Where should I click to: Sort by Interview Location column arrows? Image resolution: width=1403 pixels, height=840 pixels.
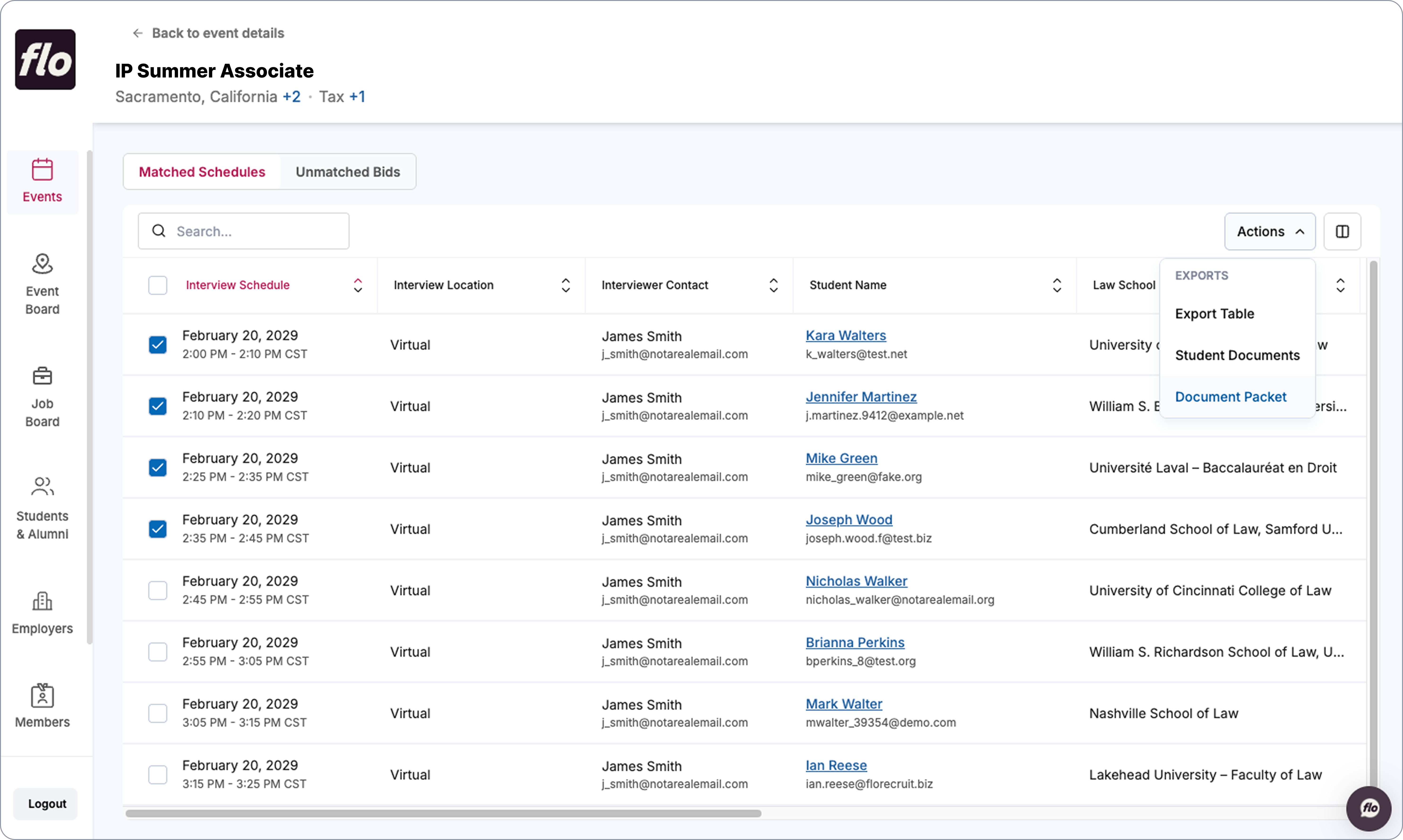[x=565, y=285]
